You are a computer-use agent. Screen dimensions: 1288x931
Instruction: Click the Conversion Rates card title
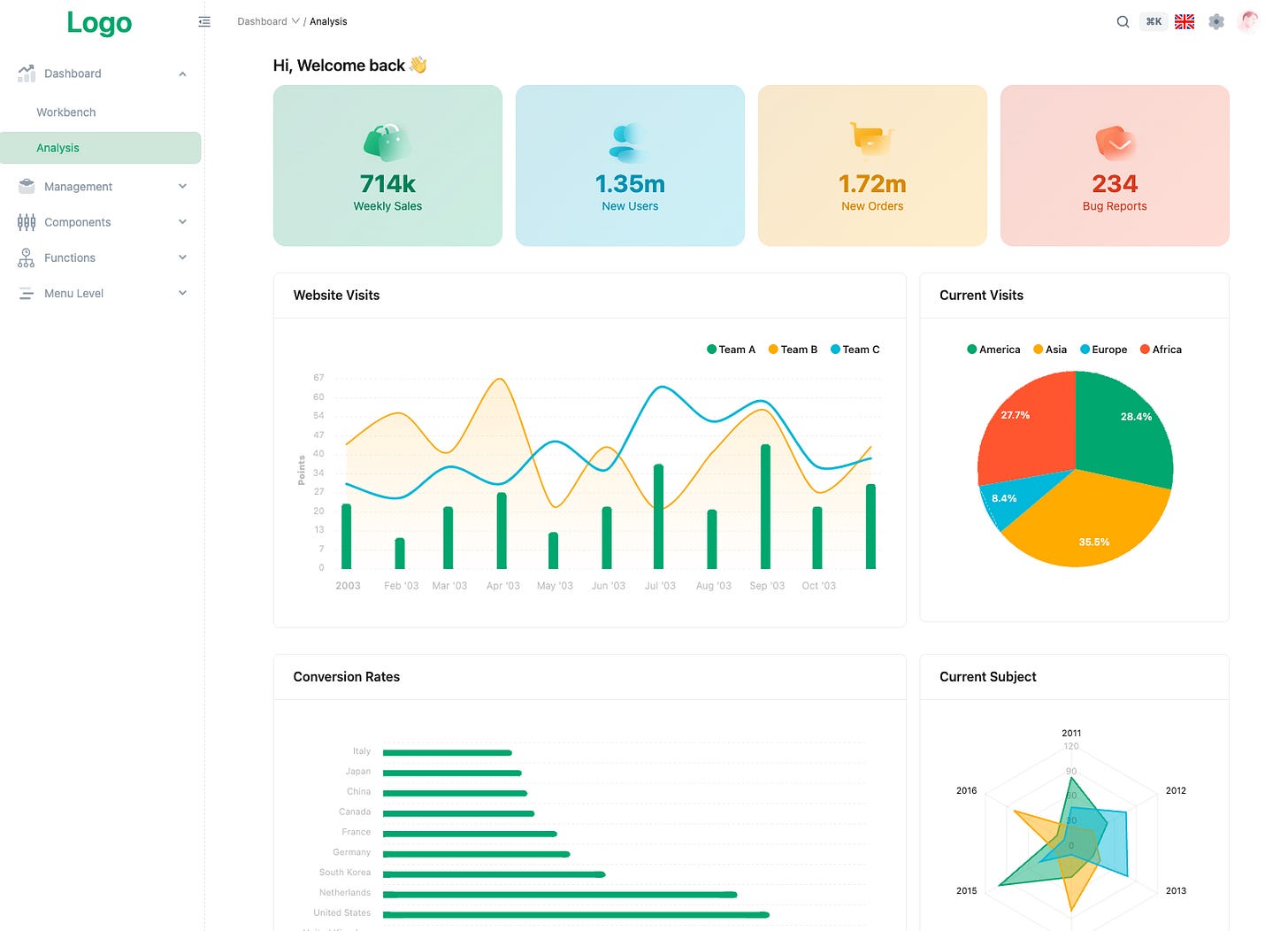click(347, 677)
